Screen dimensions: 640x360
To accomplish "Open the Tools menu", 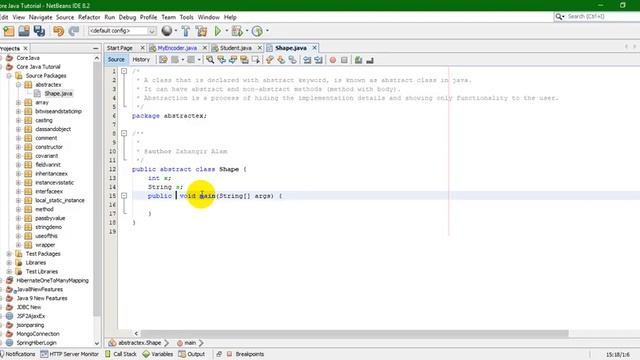I will click(187, 17).
